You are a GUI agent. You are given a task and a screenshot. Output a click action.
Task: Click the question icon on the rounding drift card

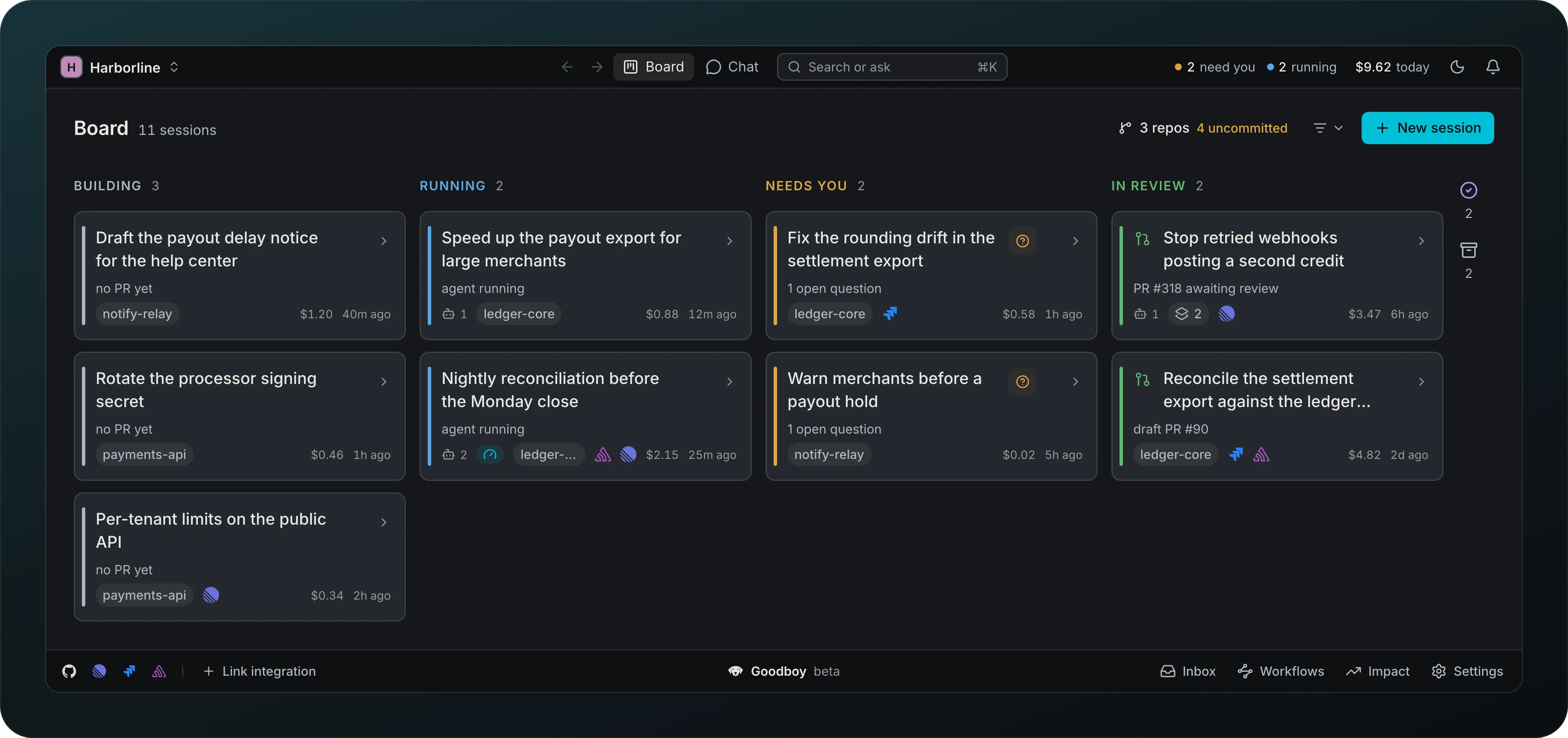pos(1022,241)
